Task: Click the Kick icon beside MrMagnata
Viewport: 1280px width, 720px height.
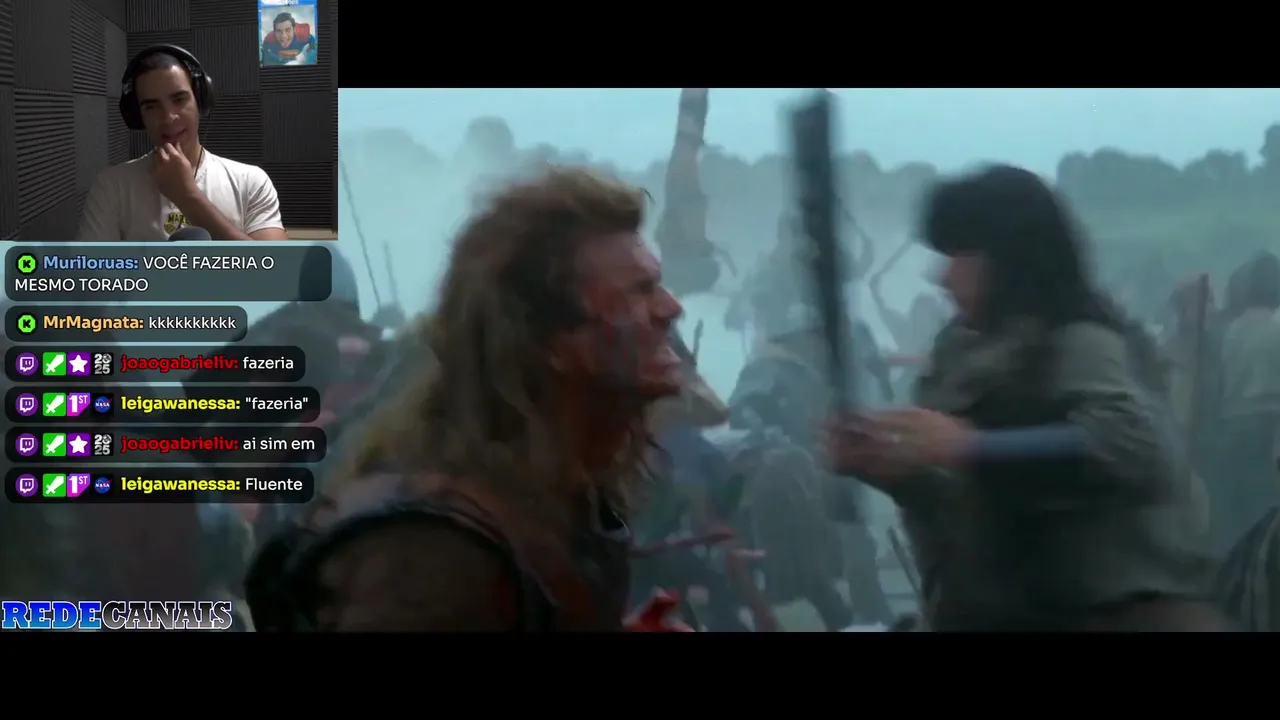Action: coord(27,323)
